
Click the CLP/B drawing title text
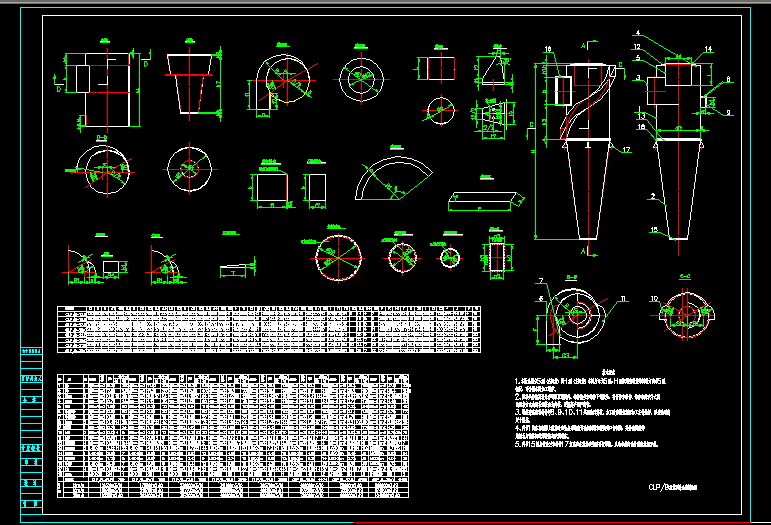[x=673, y=487]
